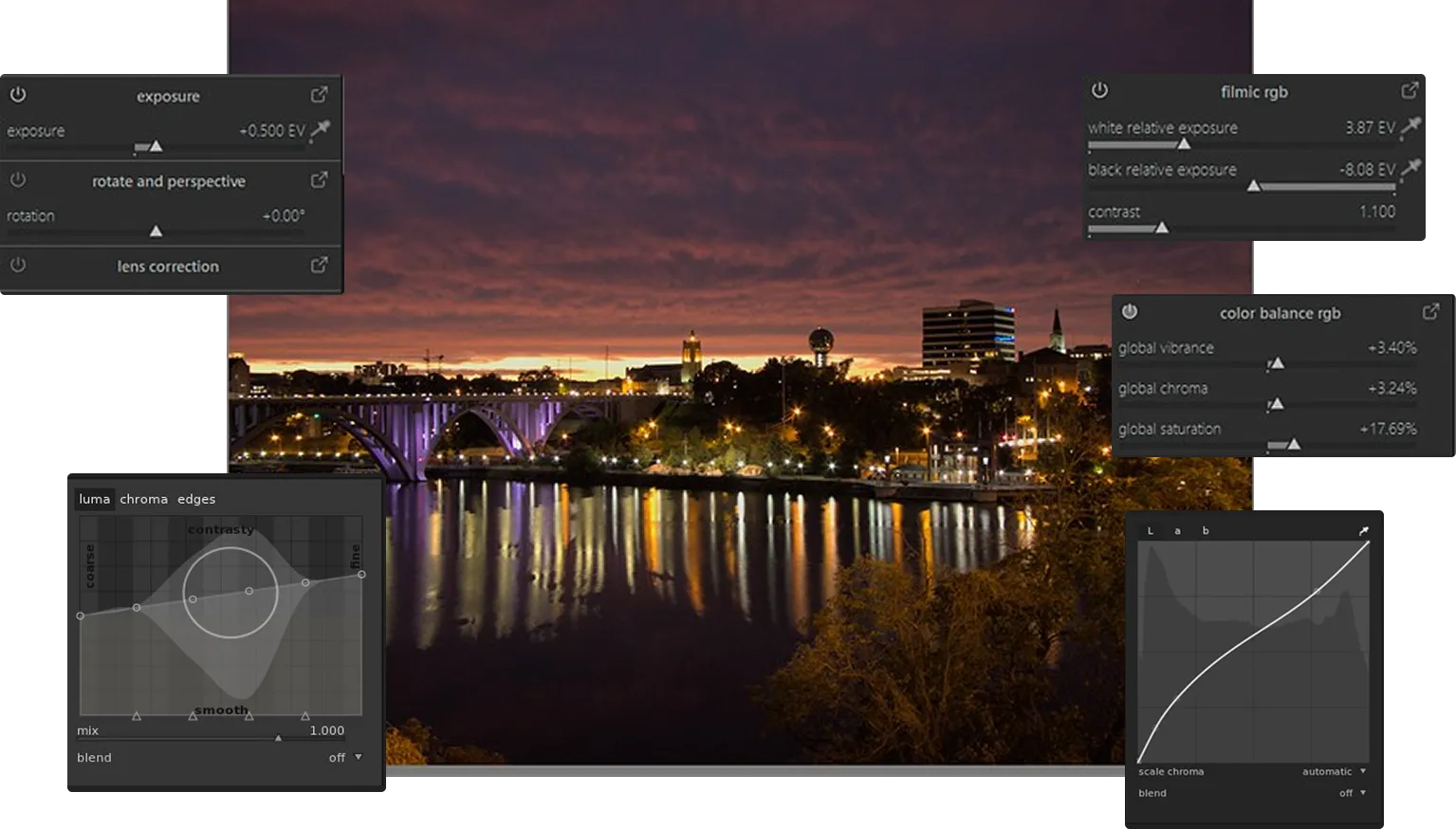1456x829 pixels.
Task: Adjust the global chroma slider
Action: [1267, 404]
